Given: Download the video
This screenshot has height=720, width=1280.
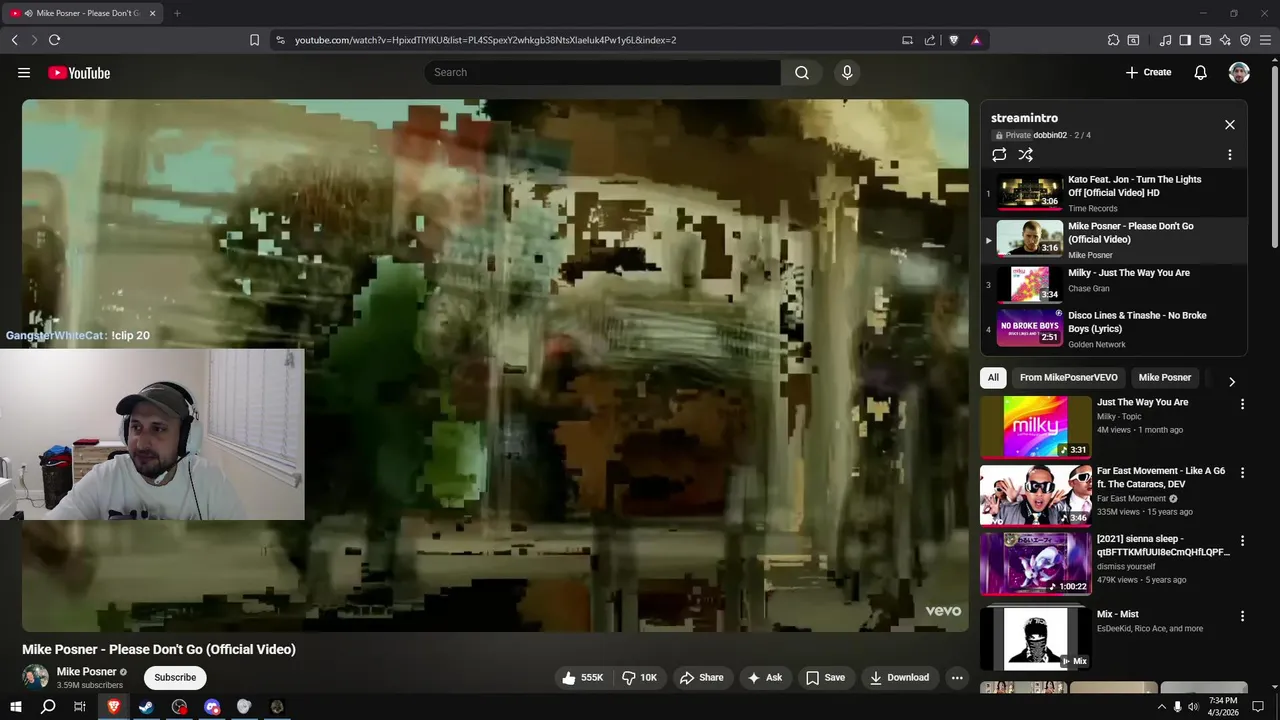Looking at the screenshot, I should pos(900,677).
